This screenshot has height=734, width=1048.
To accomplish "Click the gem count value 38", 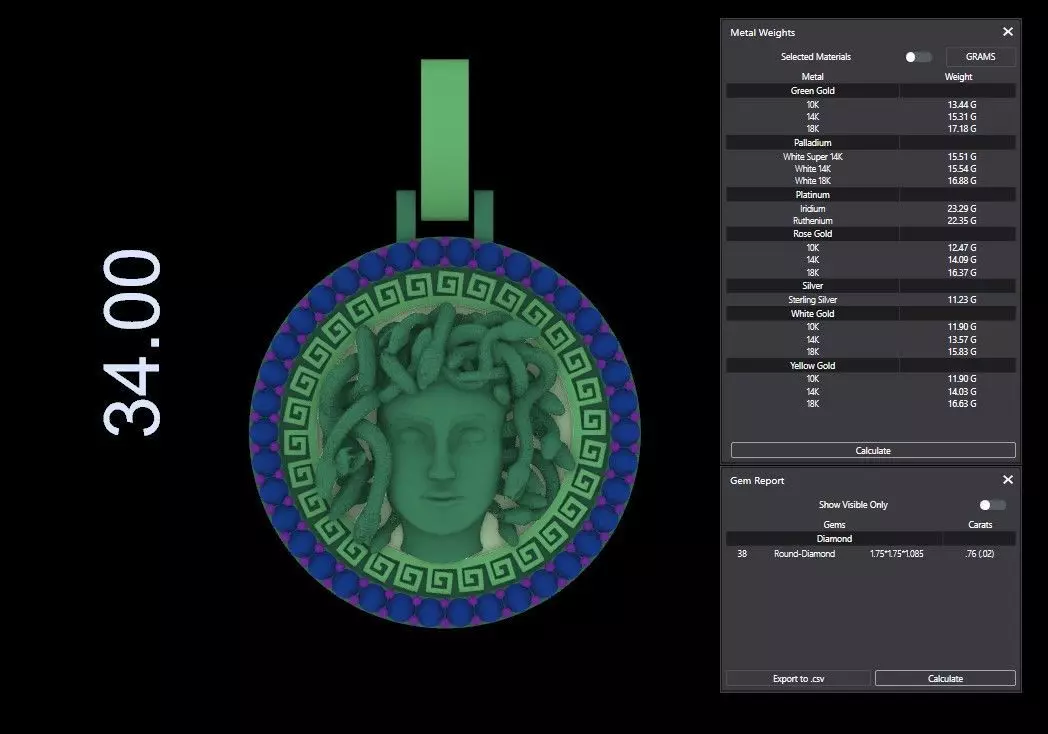I will click(742, 554).
